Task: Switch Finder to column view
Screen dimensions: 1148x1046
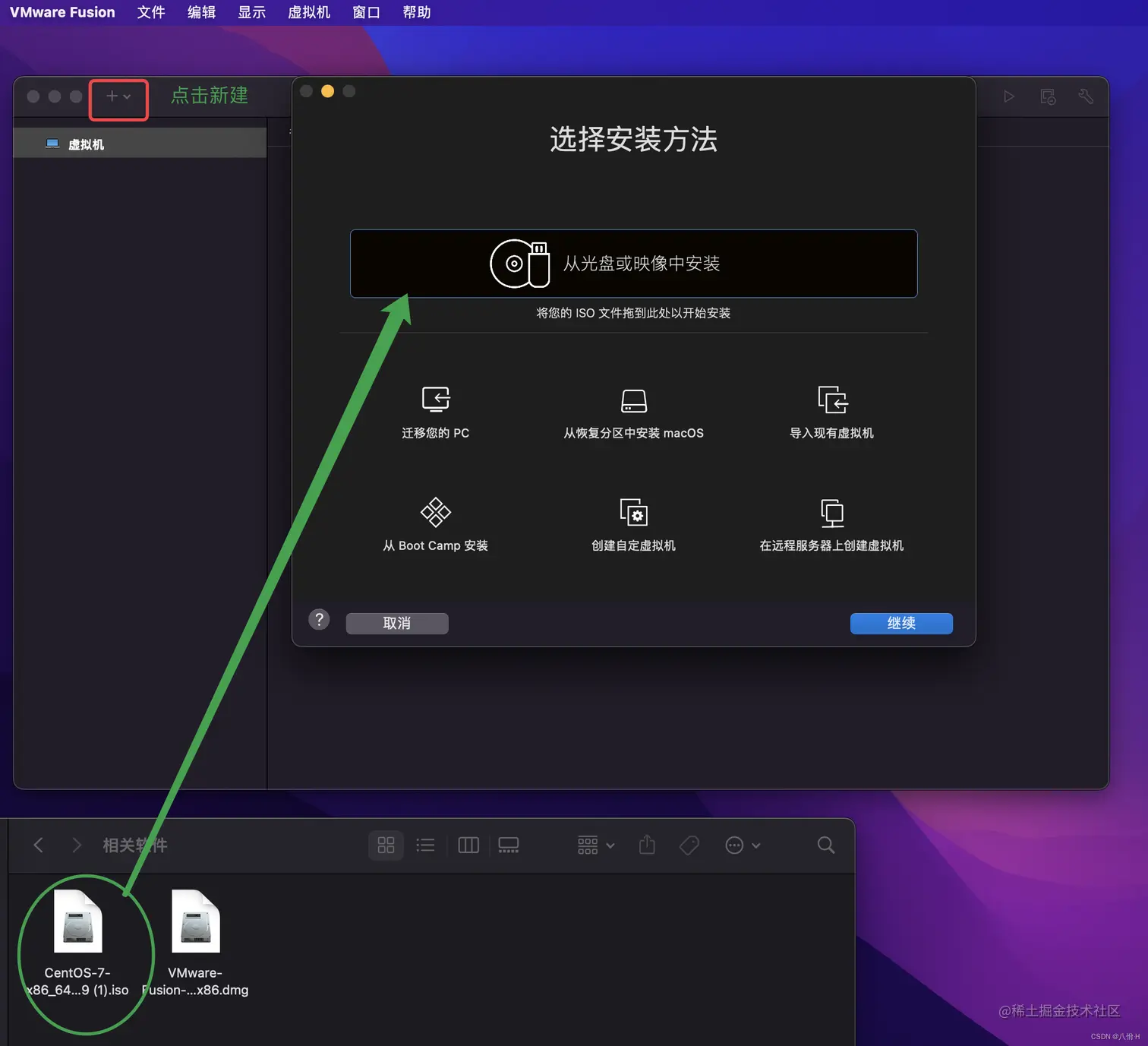Action: coord(468,845)
